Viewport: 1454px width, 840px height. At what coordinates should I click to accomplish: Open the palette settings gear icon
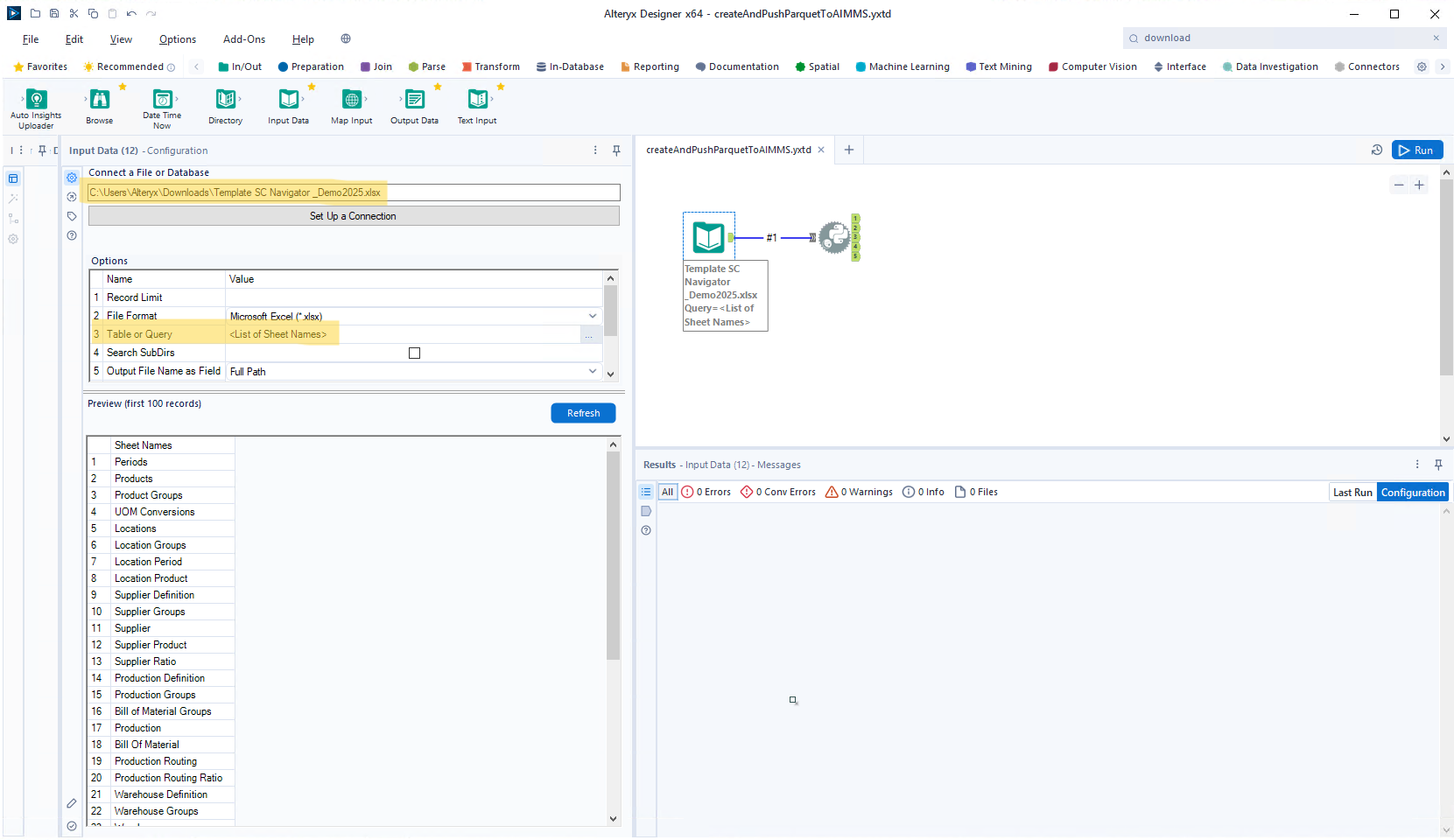(1422, 66)
